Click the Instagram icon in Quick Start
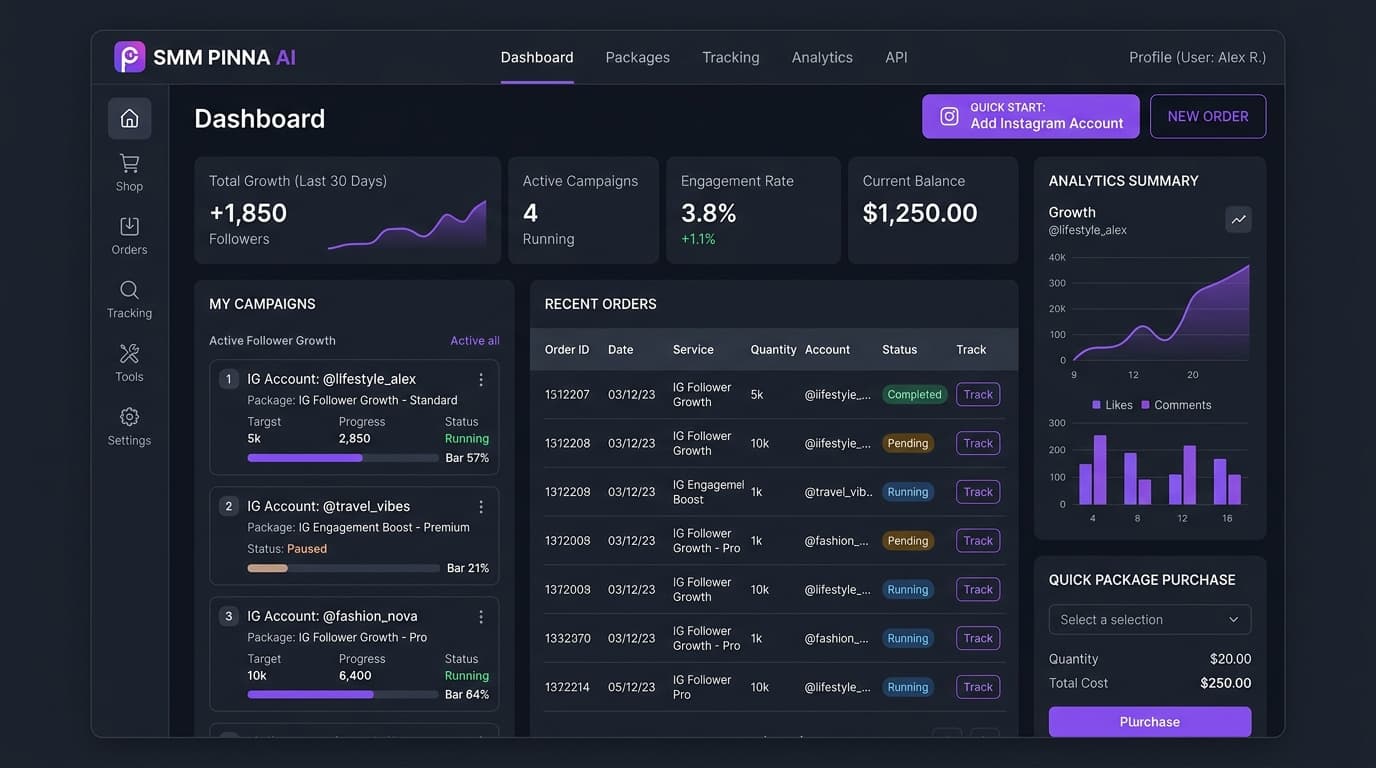The height and width of the screenshot is (768, 1376). [950, 116]
